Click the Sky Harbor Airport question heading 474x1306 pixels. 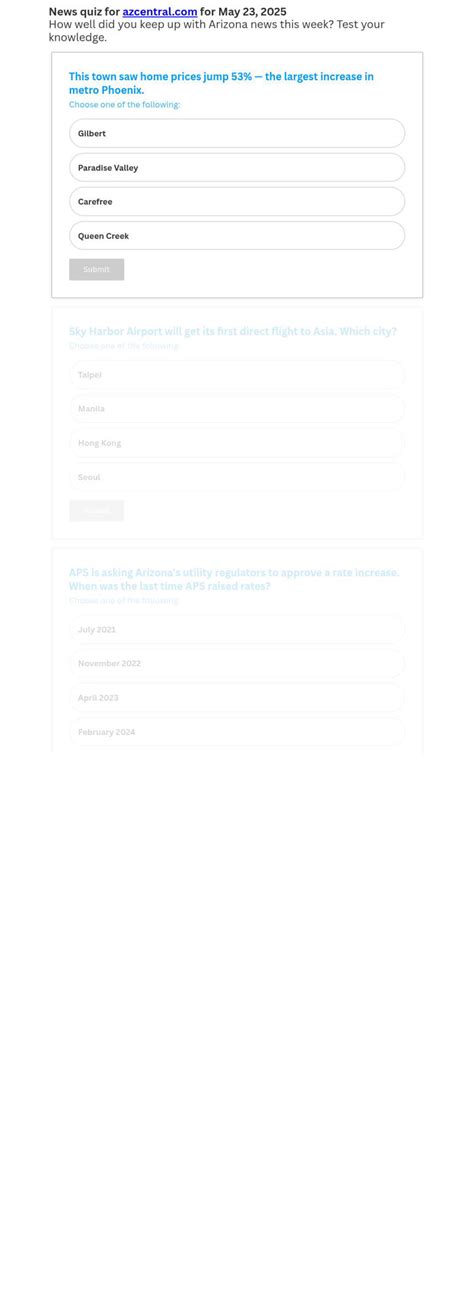point(233,331)
